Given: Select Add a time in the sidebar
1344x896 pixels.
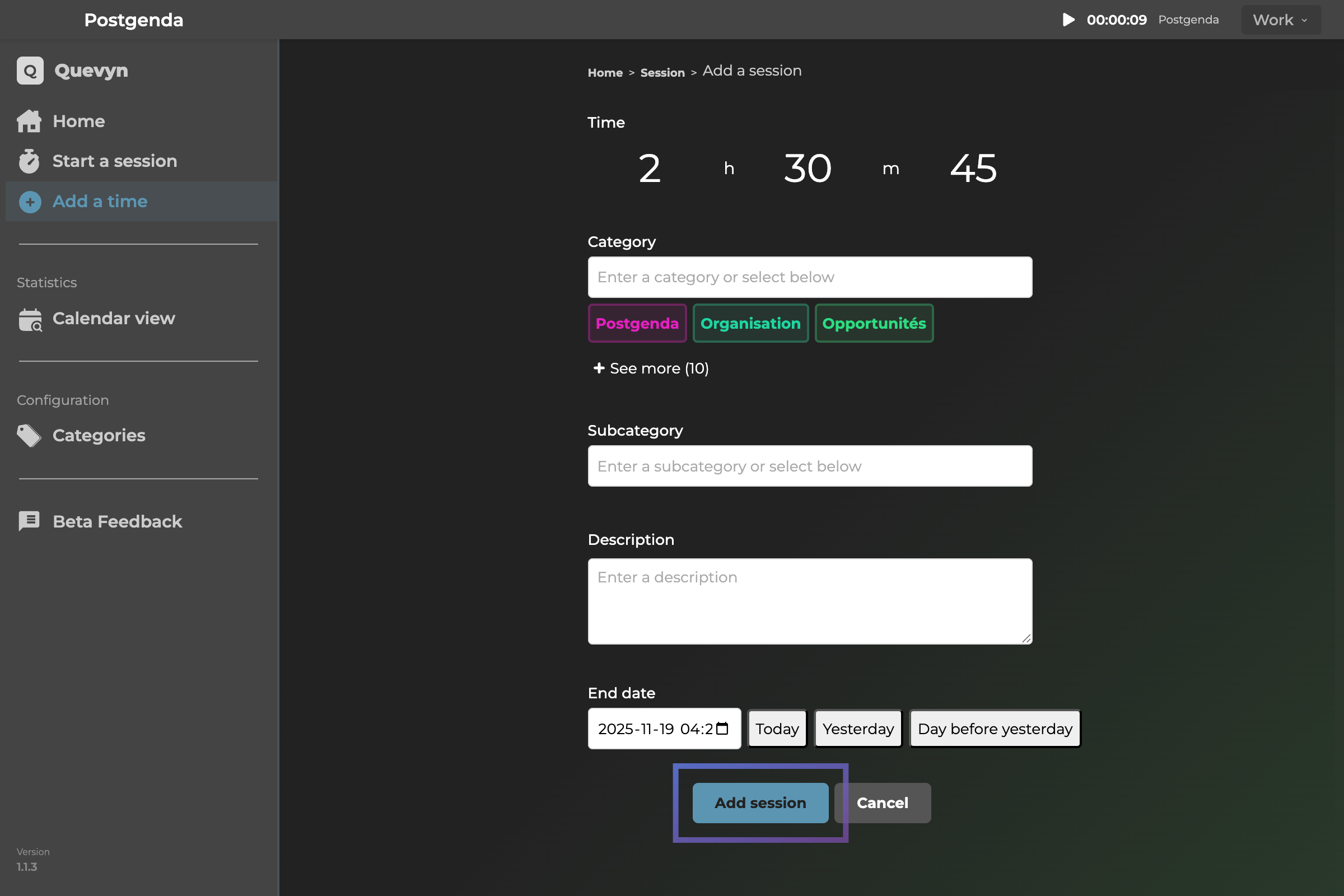Looking at the screenshot, I should tap(141, 202).
